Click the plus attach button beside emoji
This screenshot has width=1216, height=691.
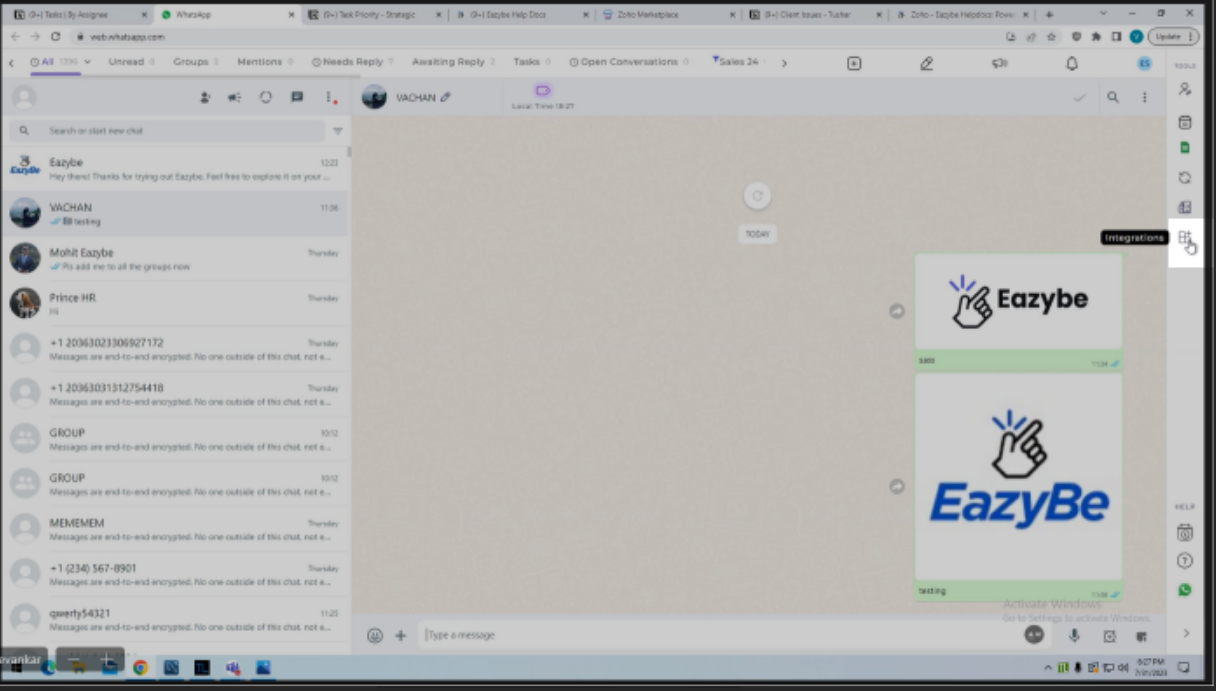(401, 635)
